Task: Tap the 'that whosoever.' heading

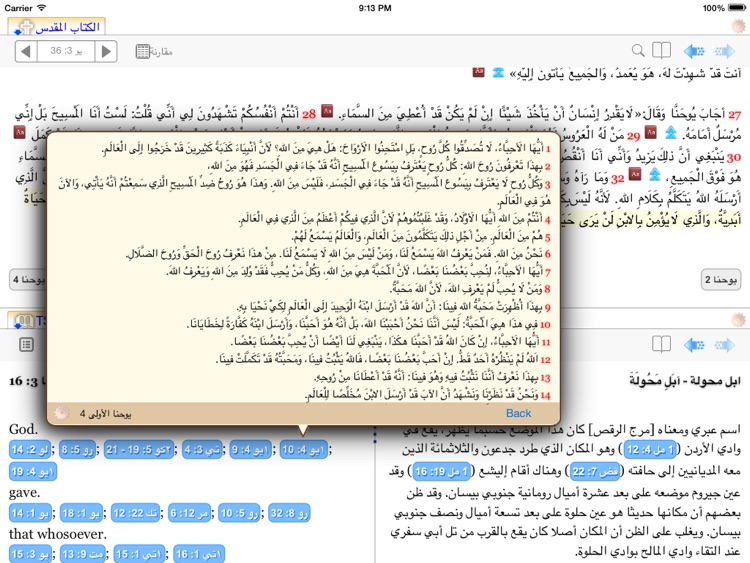Action: point(57,533)
